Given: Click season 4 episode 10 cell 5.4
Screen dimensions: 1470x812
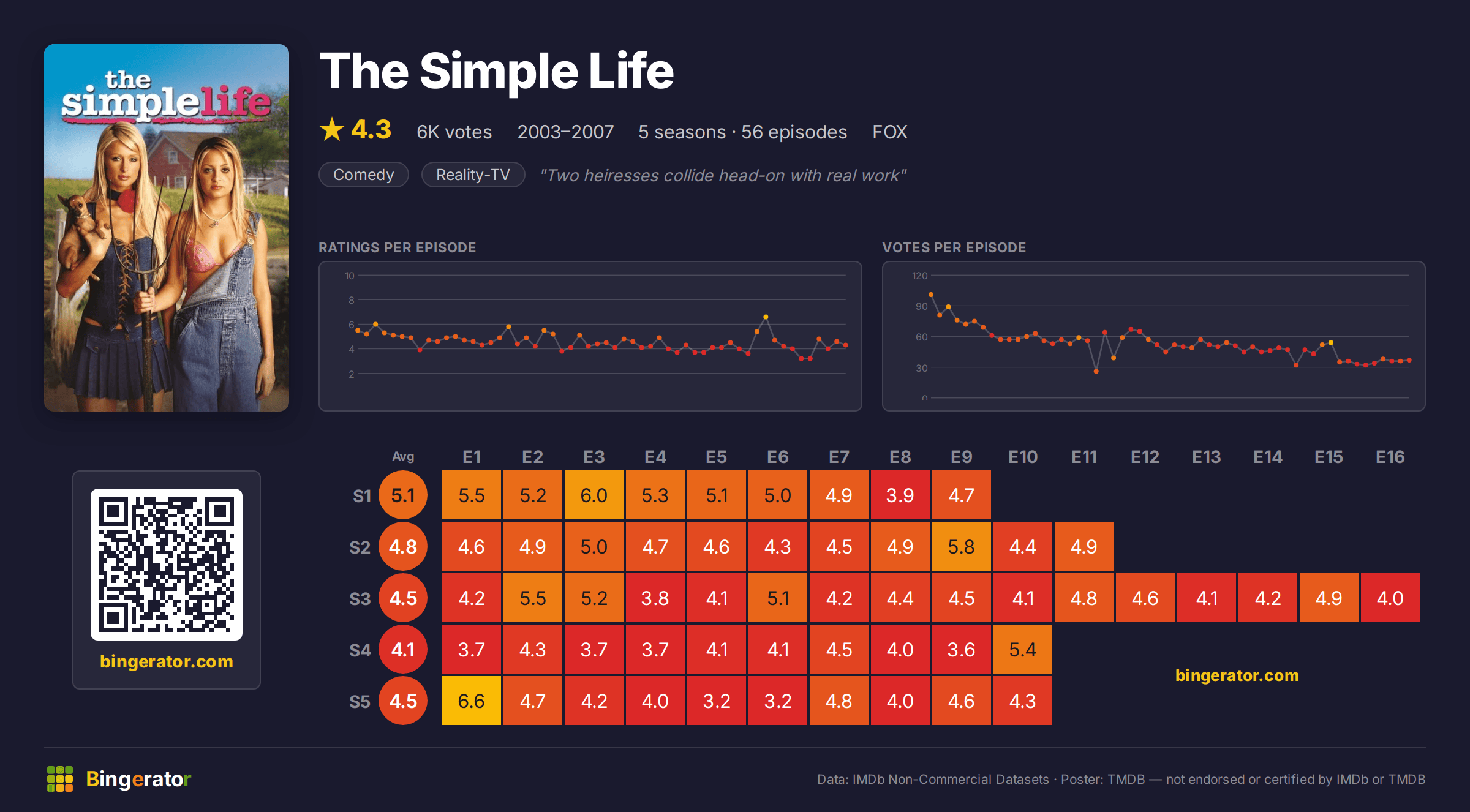Looking at the screenshot, I should point(1023,649).
